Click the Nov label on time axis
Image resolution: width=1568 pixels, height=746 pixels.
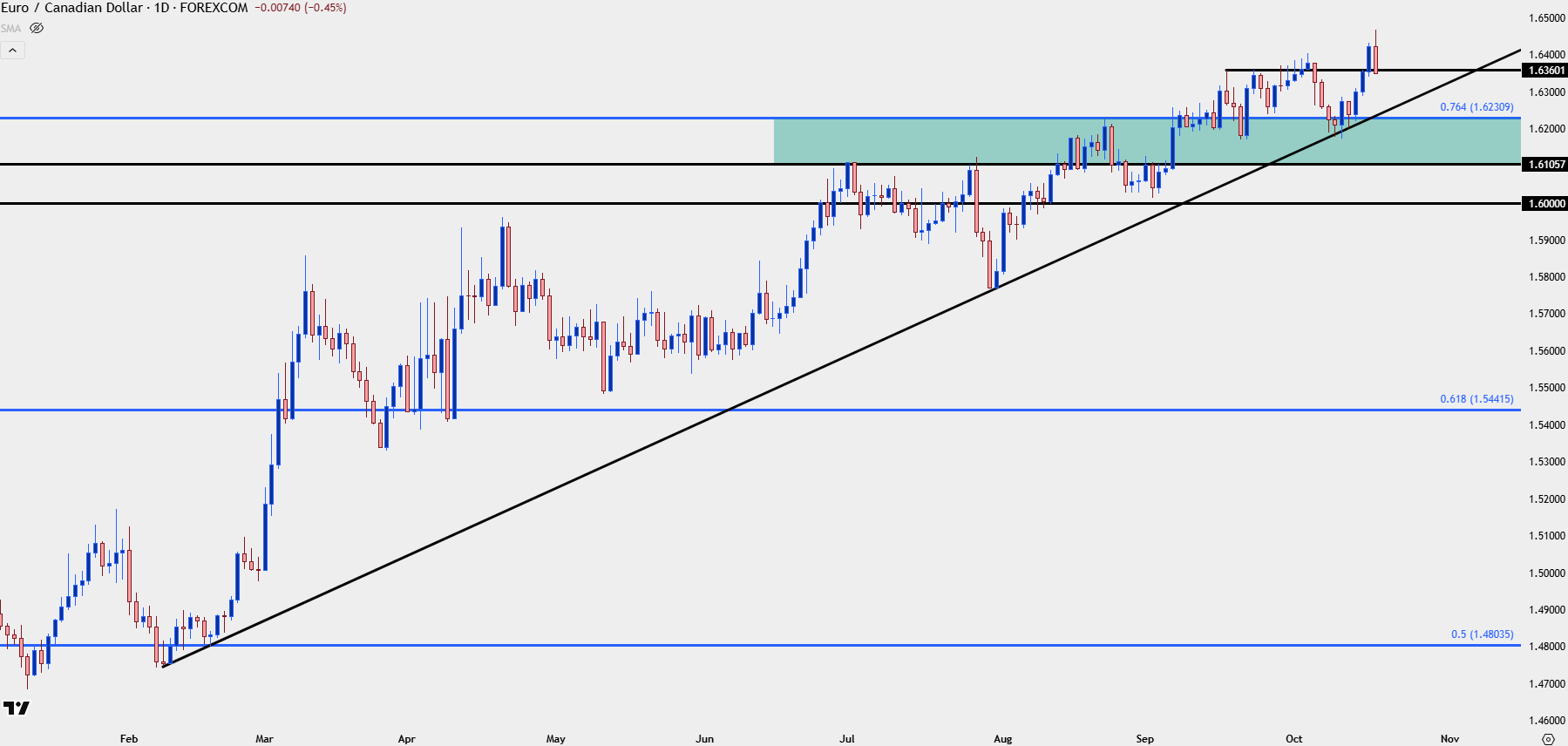pyautogui.click(x=1449, y=739)
